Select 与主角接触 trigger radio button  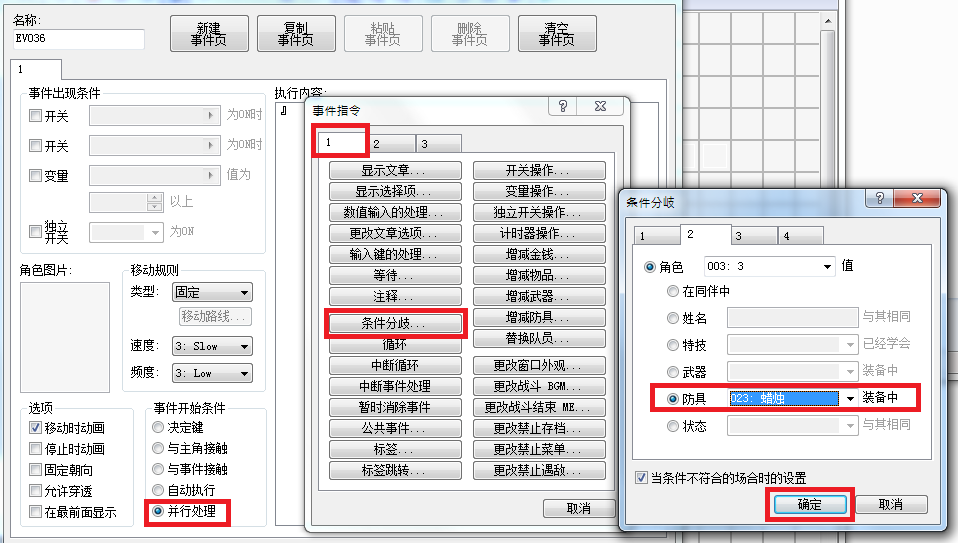pyautogui.click(x=158, y=448)
